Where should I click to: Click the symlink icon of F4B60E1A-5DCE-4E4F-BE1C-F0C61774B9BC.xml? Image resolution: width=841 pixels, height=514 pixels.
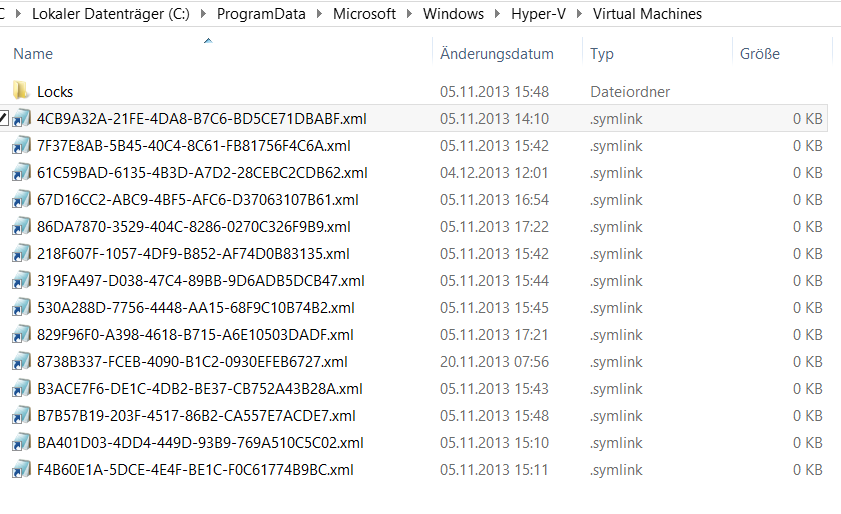(x=21, y=469)
